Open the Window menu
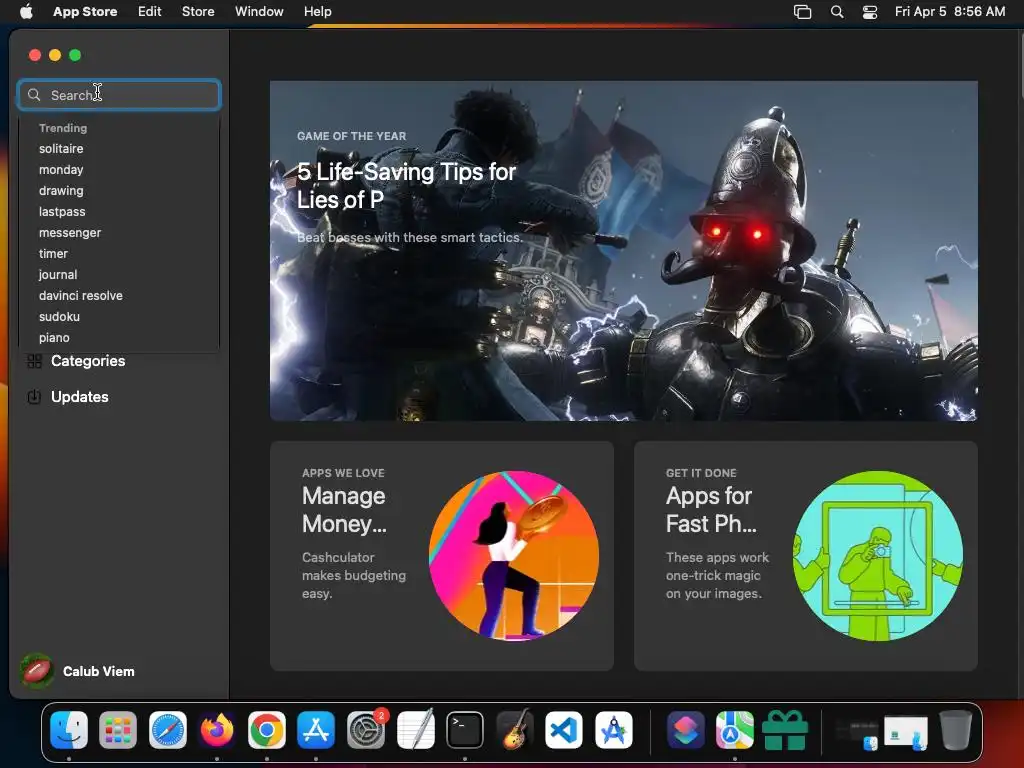 (x=259, y=11)
